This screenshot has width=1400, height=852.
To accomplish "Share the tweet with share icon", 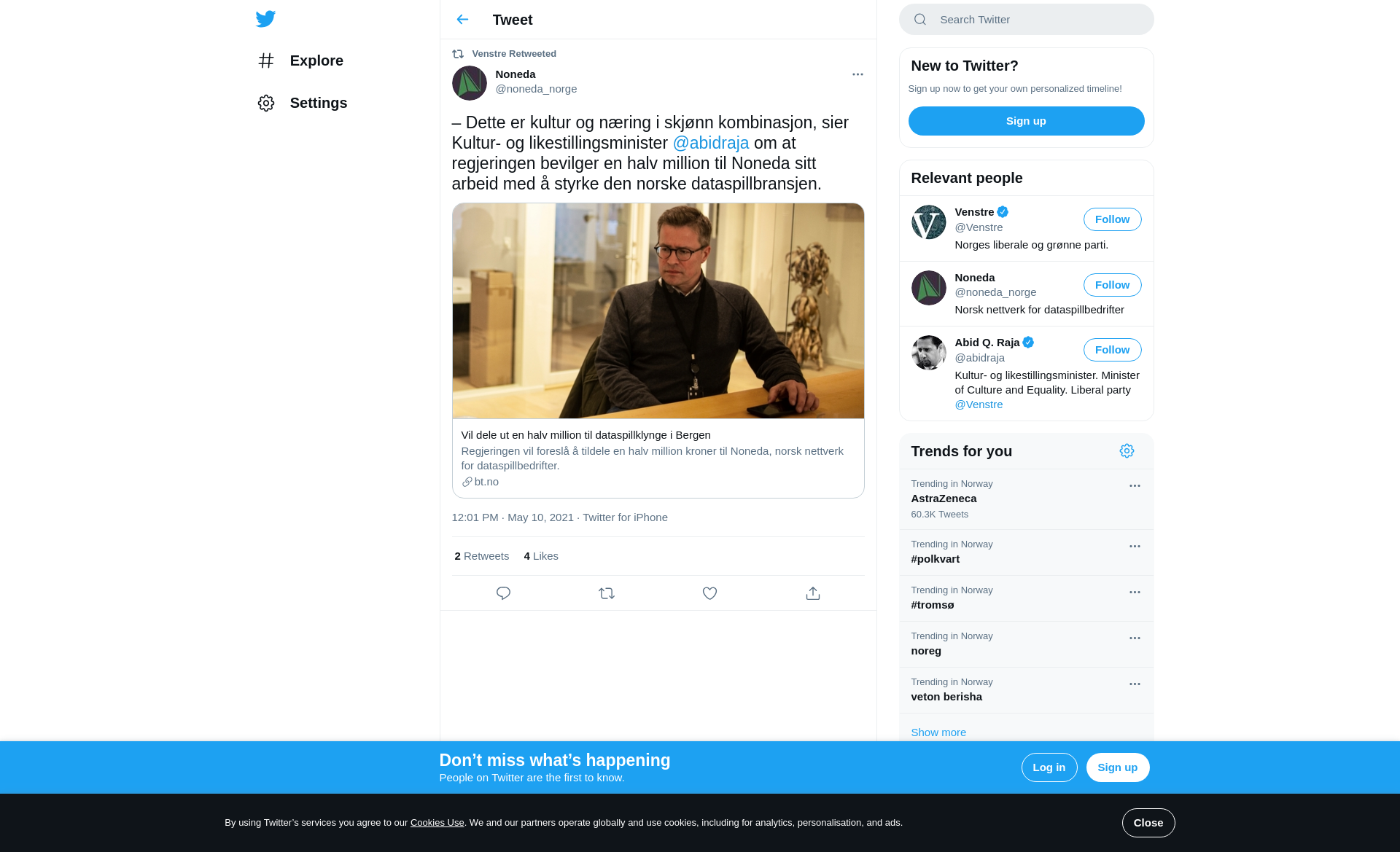I will click(813, 593).
